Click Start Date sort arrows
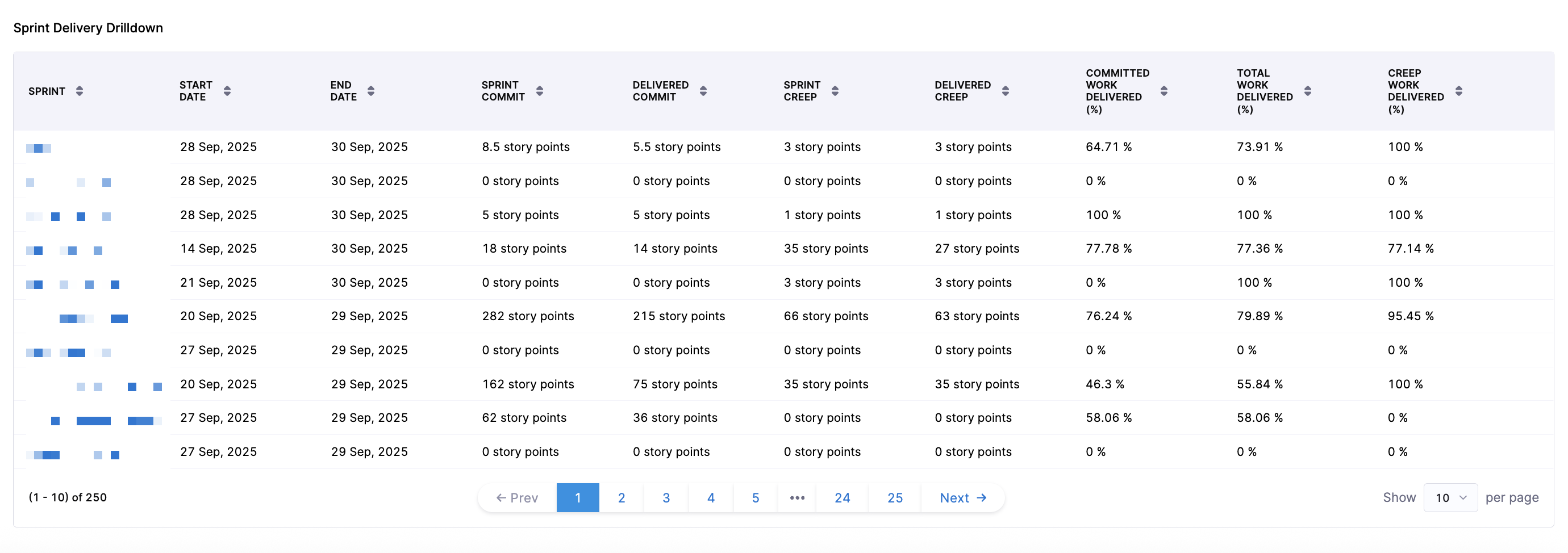The height and width of the screenshot is (553, 1568). [x=227, y=91]
